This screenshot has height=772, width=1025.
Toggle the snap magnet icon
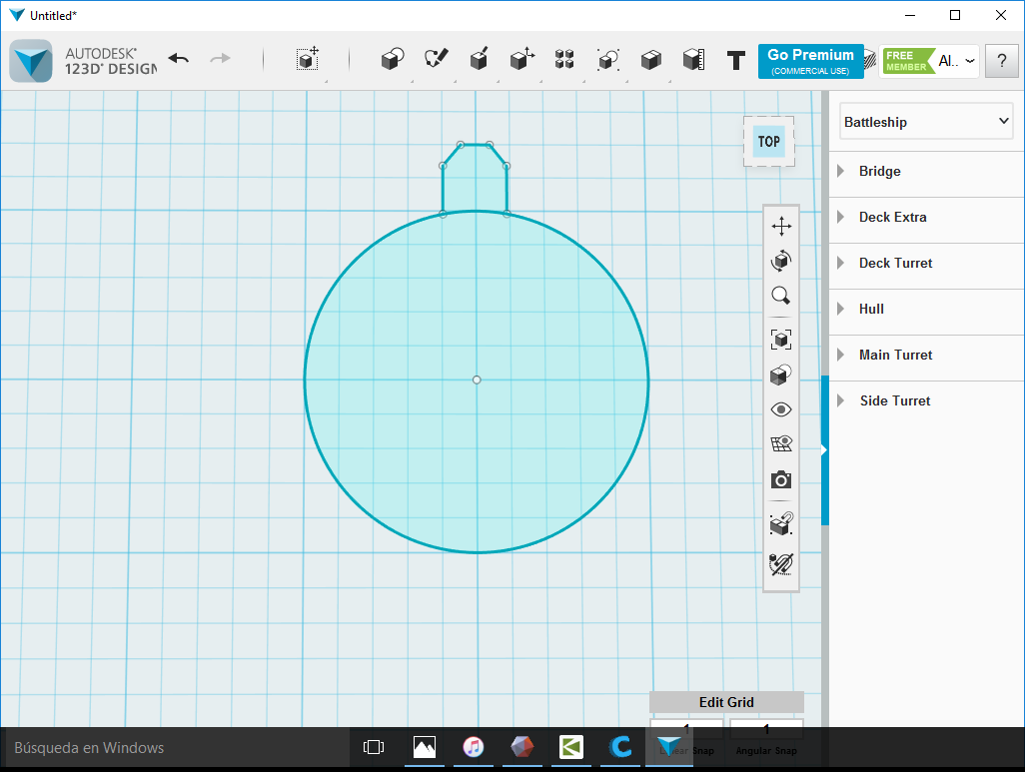coord(781,524)
